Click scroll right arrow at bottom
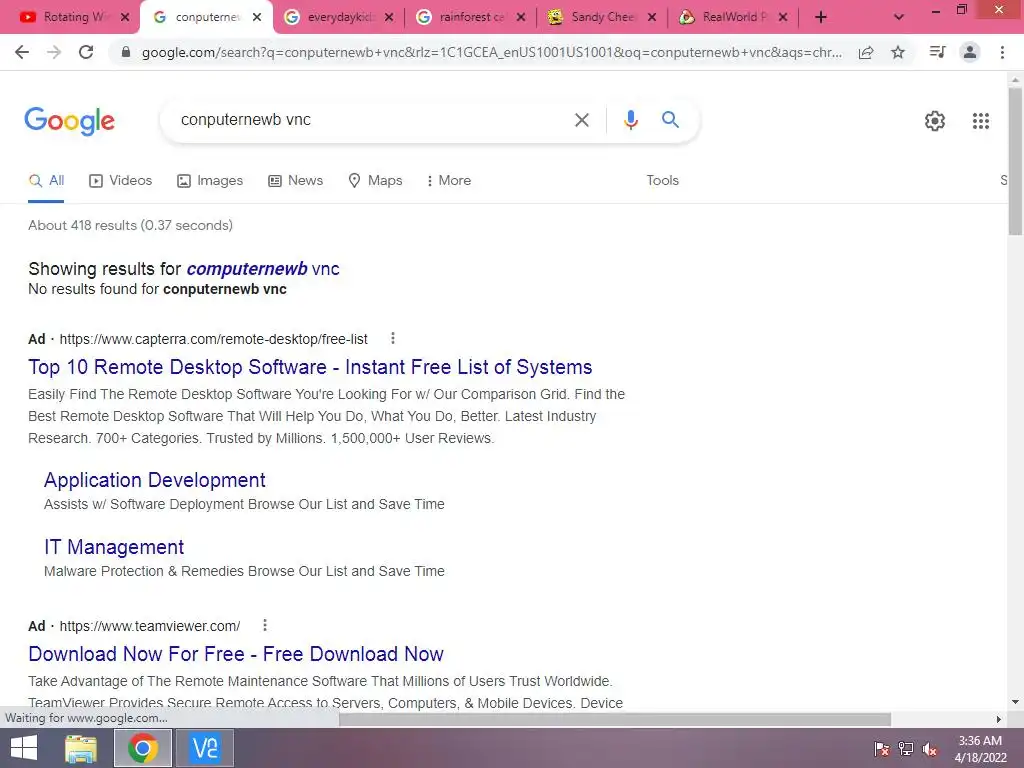 click(x=998, y=720)
